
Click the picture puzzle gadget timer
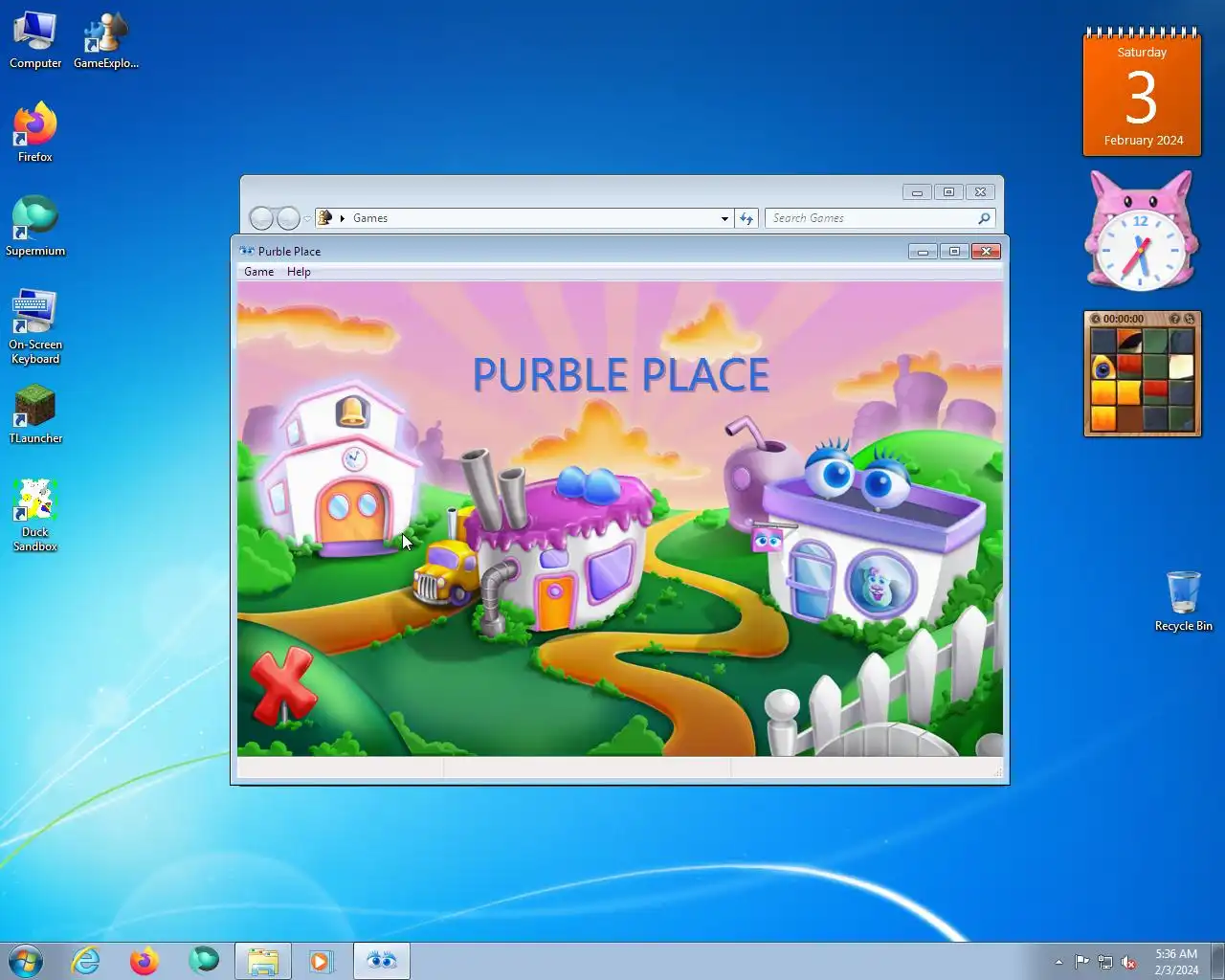1123,319
